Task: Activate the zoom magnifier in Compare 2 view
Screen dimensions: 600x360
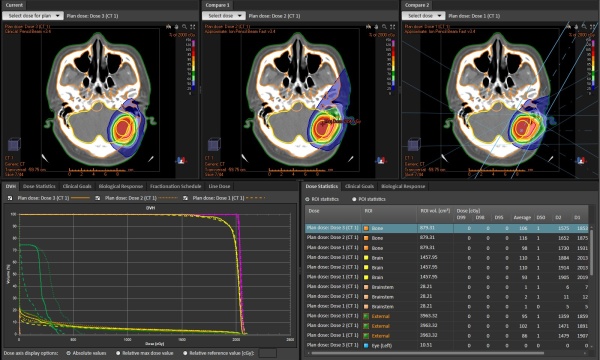Action: point(584,26)
